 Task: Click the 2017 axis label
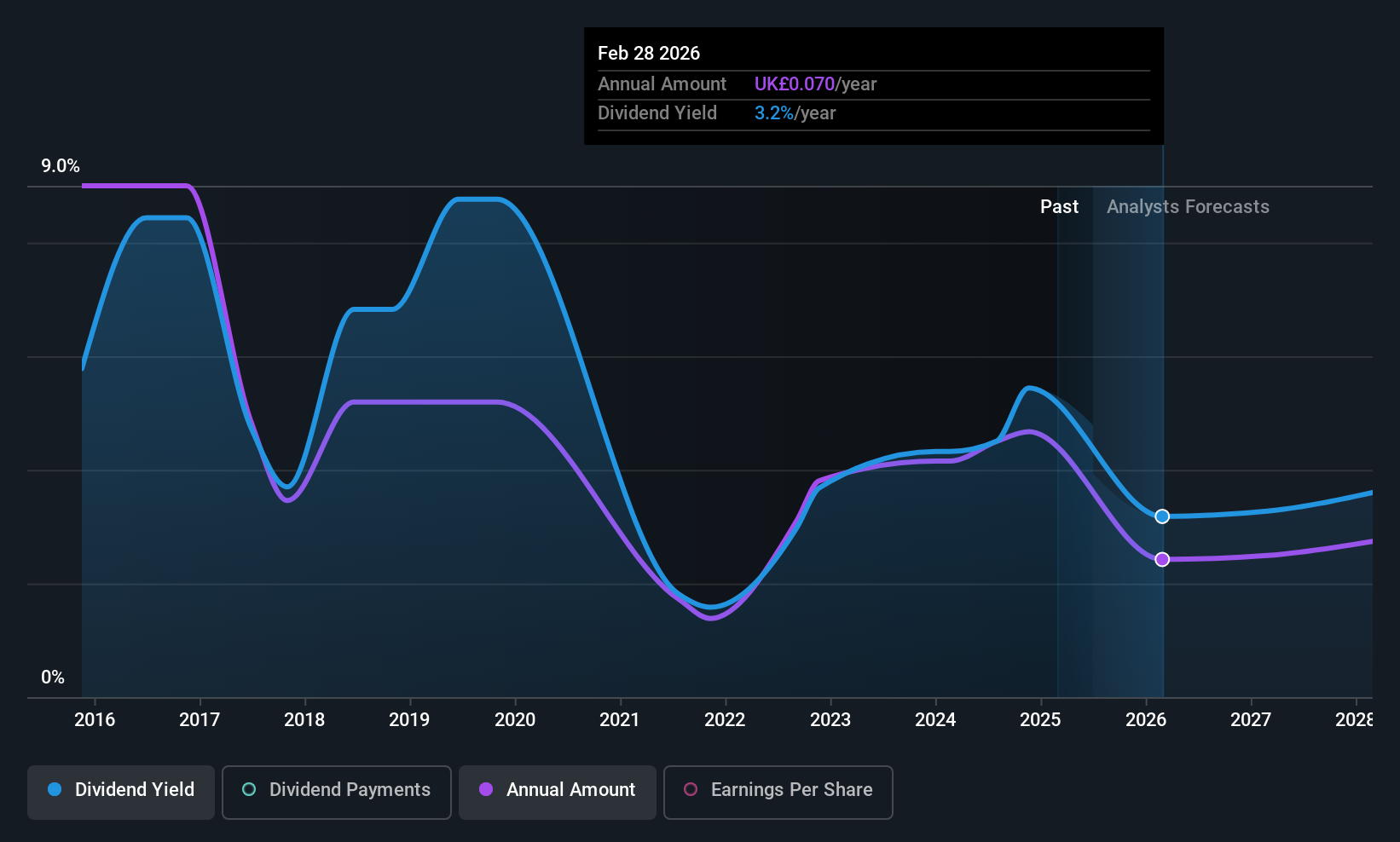coord(200,720)
